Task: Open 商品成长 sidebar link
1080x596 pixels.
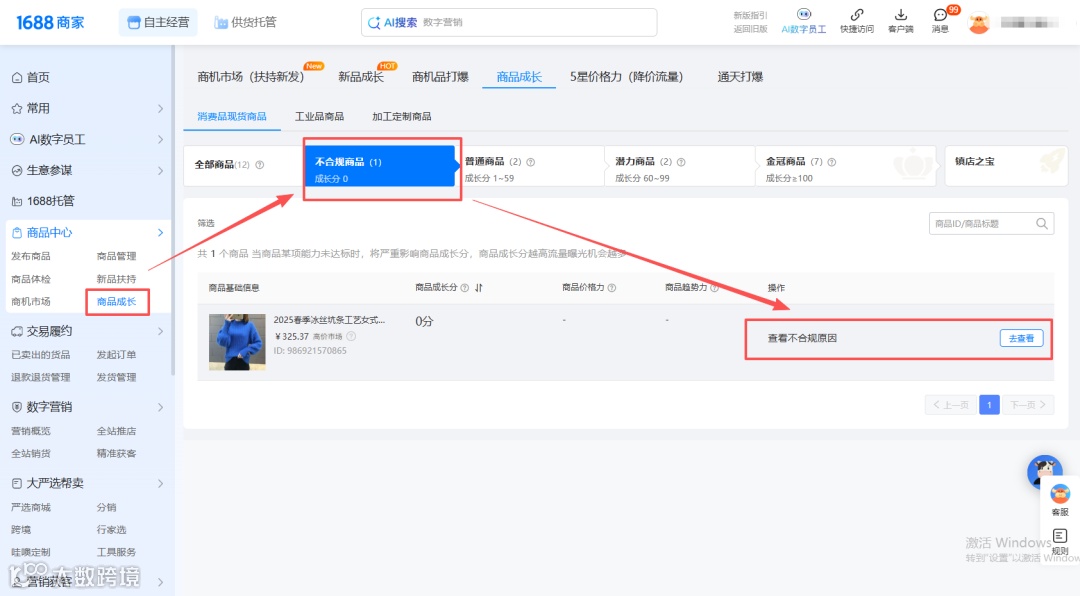Action: [x=116, y=302]
